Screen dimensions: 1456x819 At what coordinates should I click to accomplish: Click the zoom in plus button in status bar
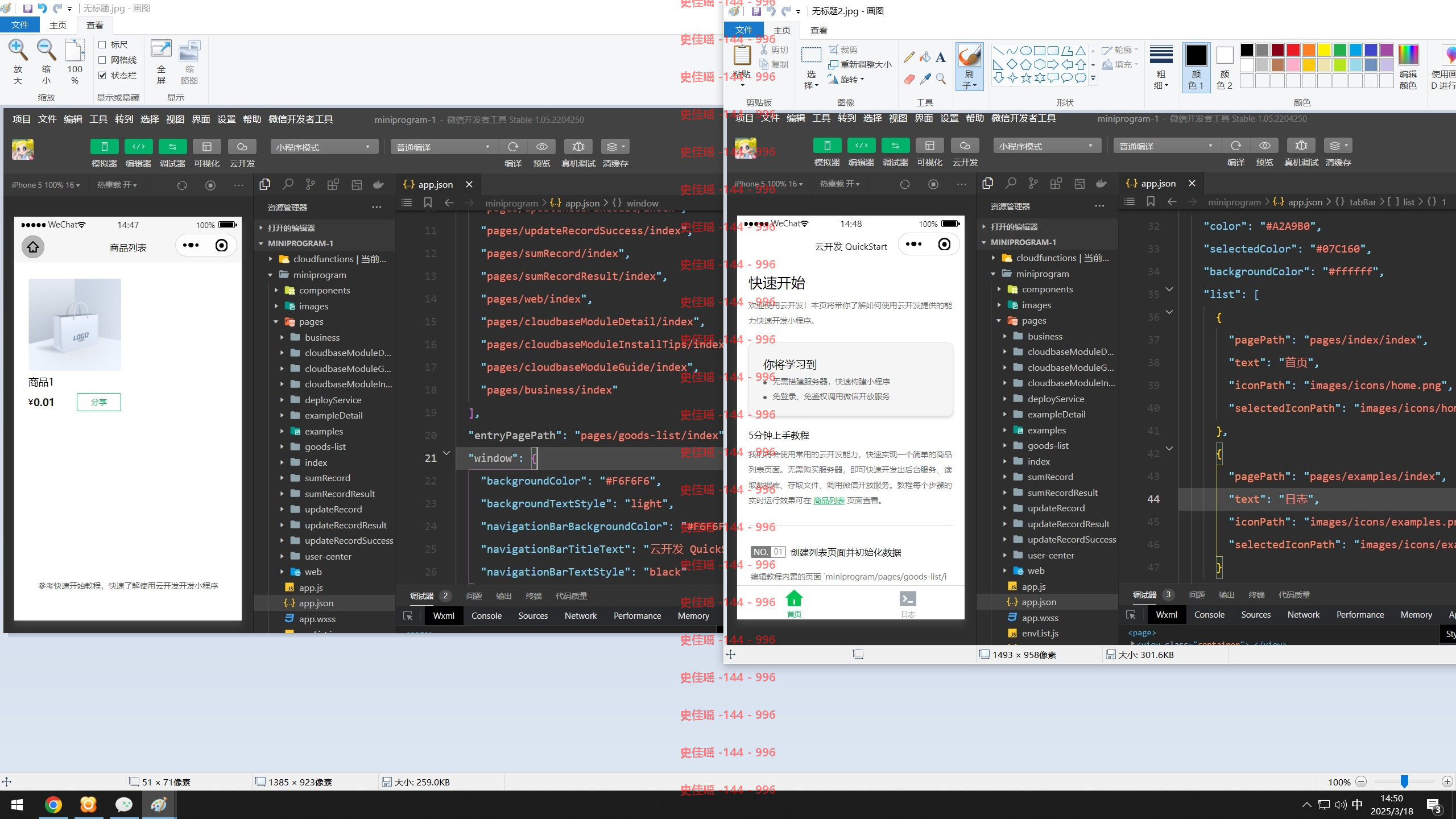point(1447,782)
